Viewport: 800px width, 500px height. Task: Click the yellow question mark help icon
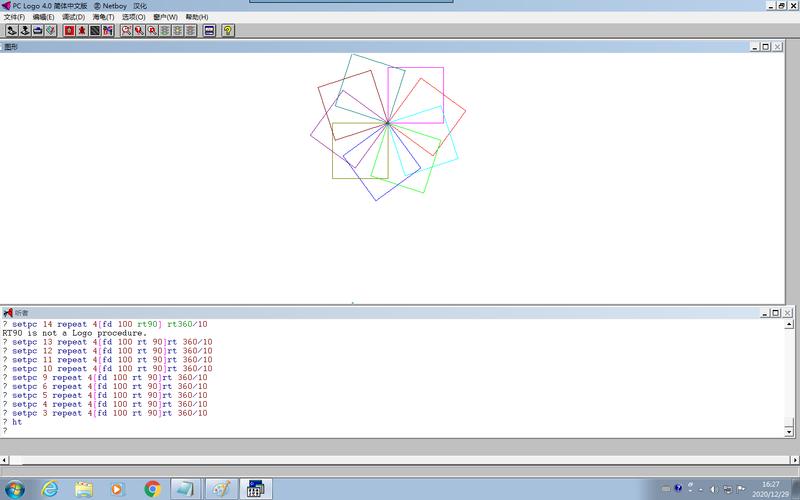click(x=228, y=31)
